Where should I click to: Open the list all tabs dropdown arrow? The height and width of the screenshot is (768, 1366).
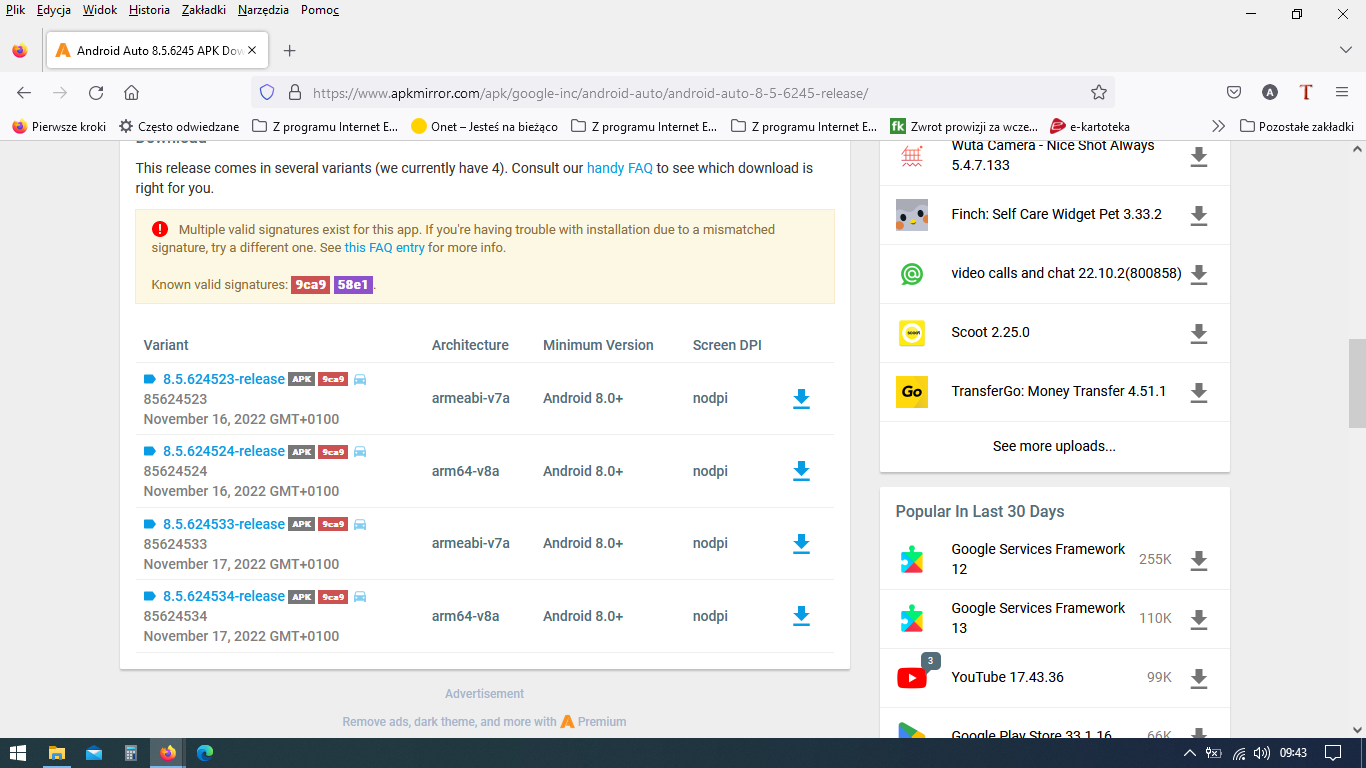coord(1345,50)
